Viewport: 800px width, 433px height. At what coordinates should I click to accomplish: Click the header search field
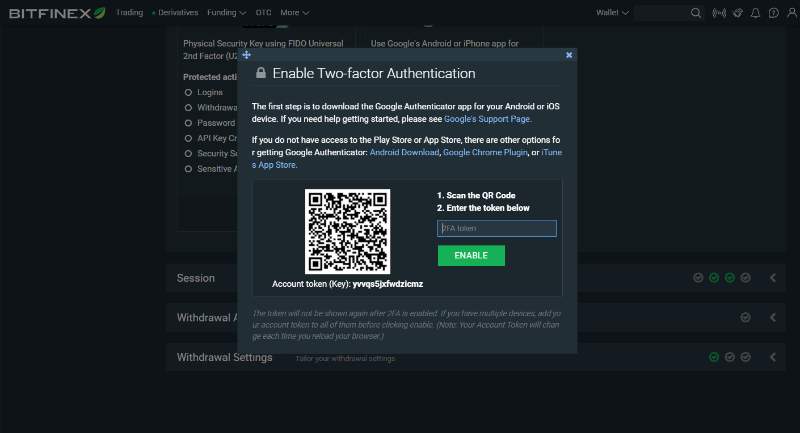pos(662,13)
